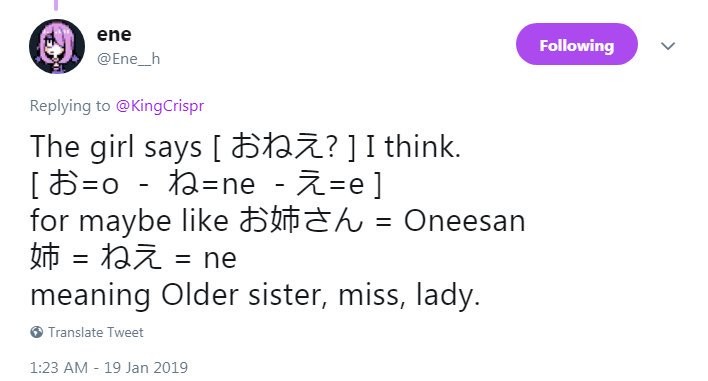Click the 19 Jan 2019 date text
Image resolution: width=708 pixels, height=381 pixels.
[x=146, y=367]
